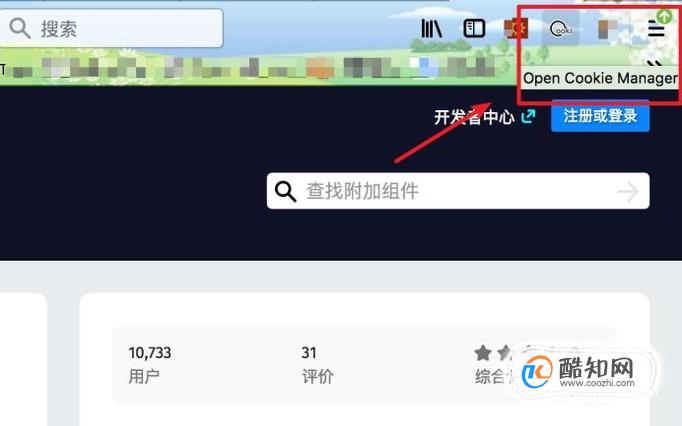Click the green update badge arrow
The image size is (682, 426).
pyautogui.click(x=664, y=17)
